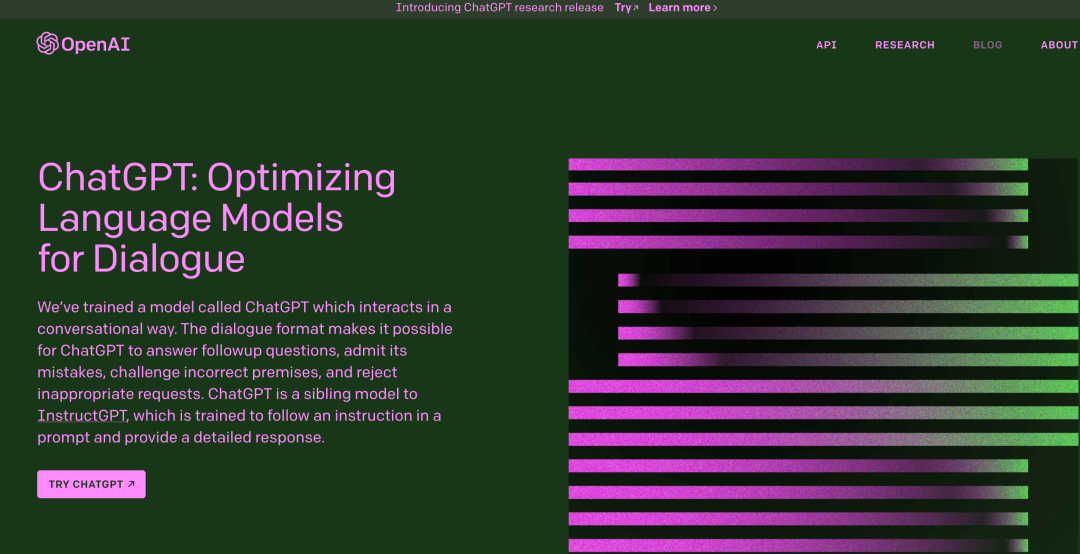Click the Try ChatGPT button
The width and height of the screenshot is (1080, 554).
point(91,484)
